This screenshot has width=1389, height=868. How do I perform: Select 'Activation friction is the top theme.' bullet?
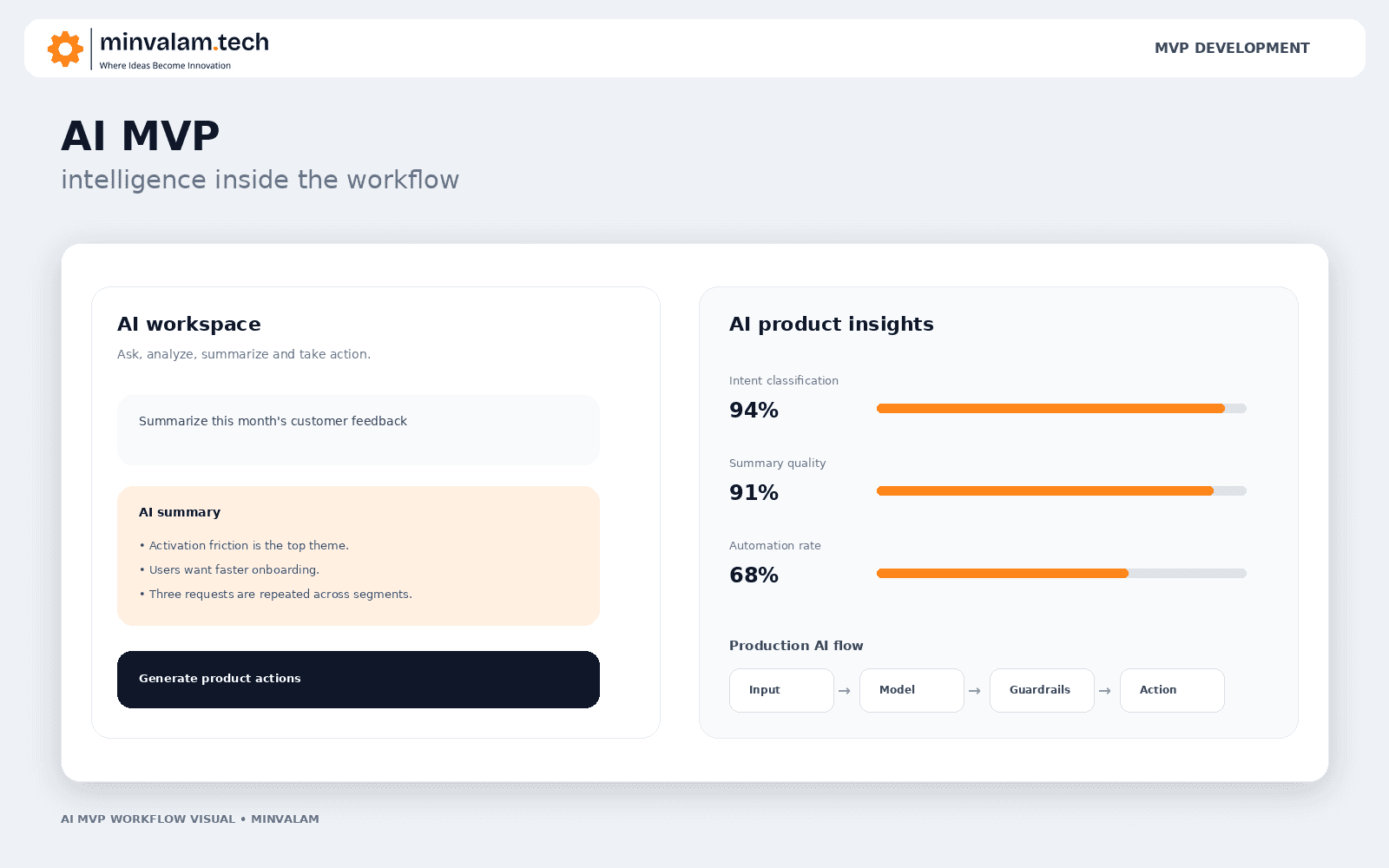(x=244, y=545)
